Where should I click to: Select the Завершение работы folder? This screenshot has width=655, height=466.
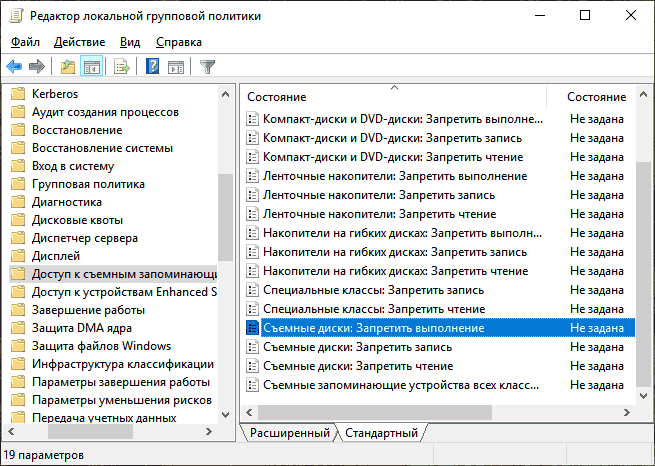pyautogui.click(x=88, y=310)
